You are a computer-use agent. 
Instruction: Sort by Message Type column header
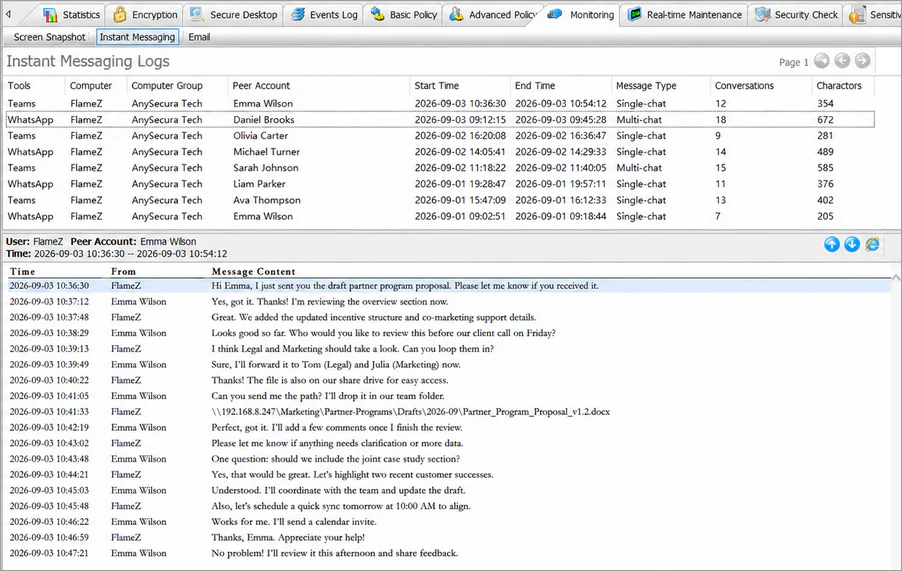pyautogui.click(x=646, y=86)
